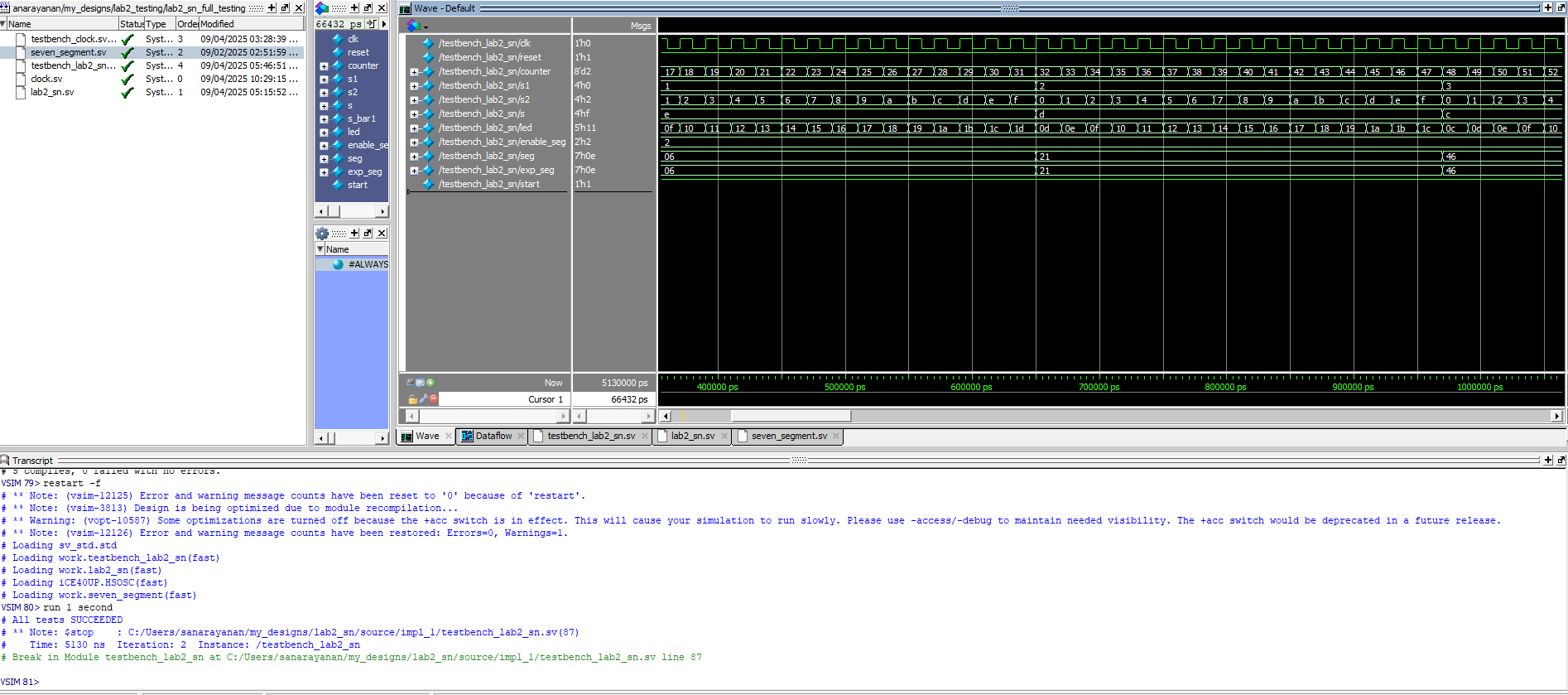The height and width of the screenshot is (695, 1568).
Task: Undock the project panel
Action: (x=285, y=7)
